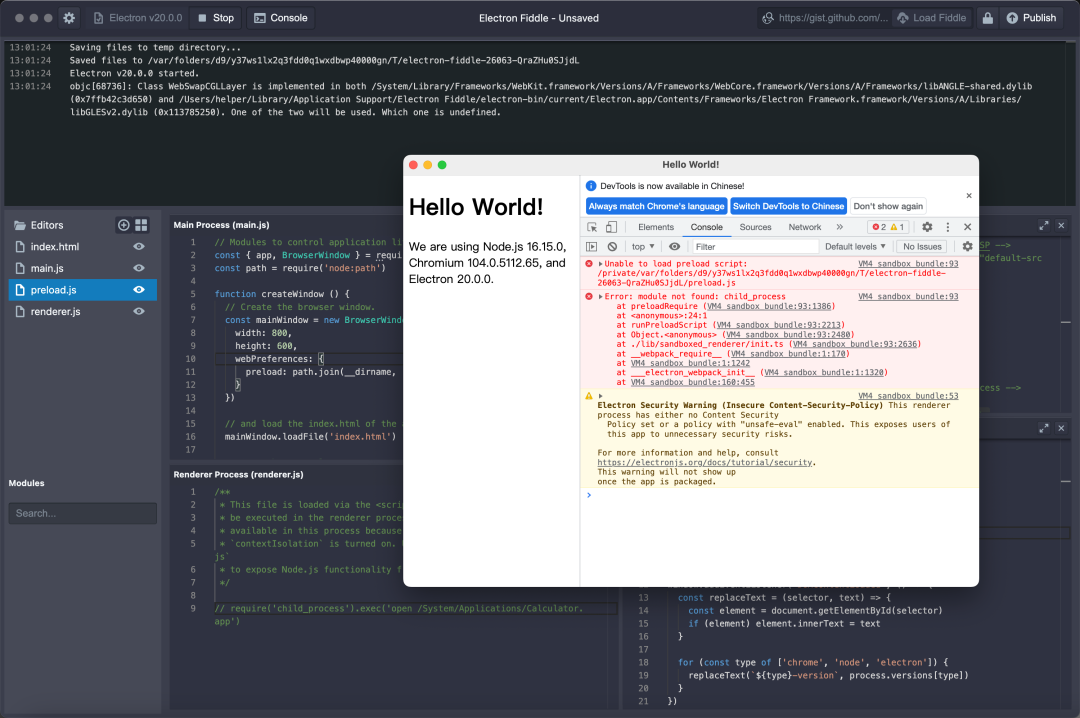Viewport: 1080px width, 718px height.
Task: Open console settings gear beside No Issues
Action: [x=967, y=246]
